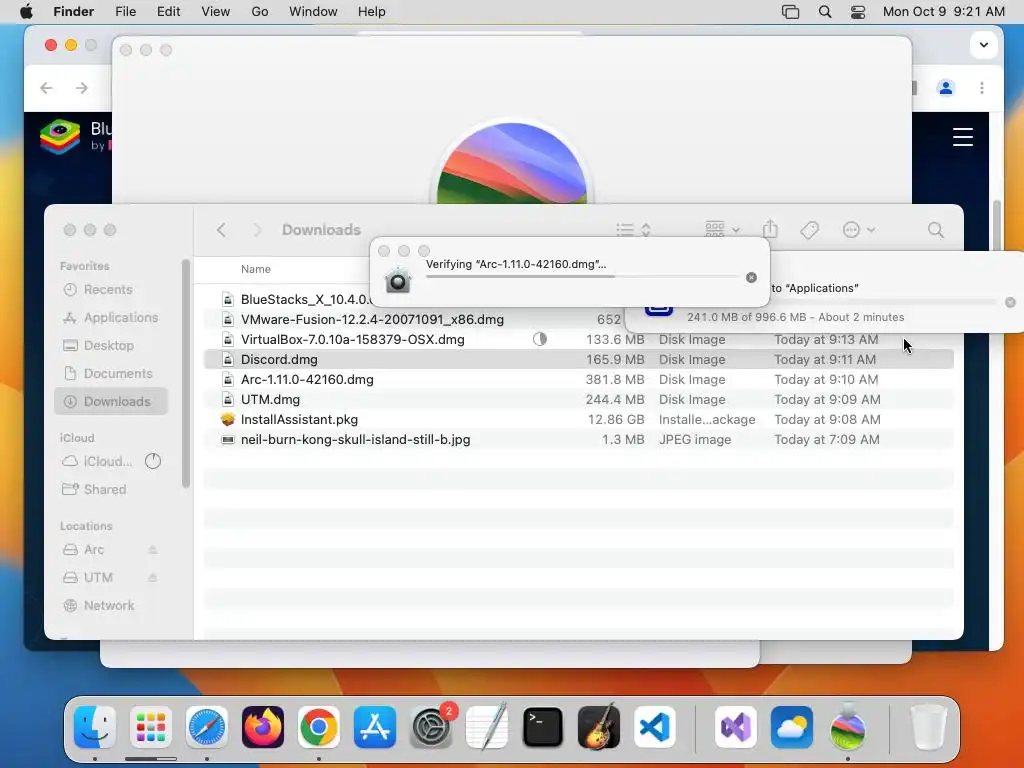
Task: Open the Finder view style switcher
Action: [x=633, y=230]
